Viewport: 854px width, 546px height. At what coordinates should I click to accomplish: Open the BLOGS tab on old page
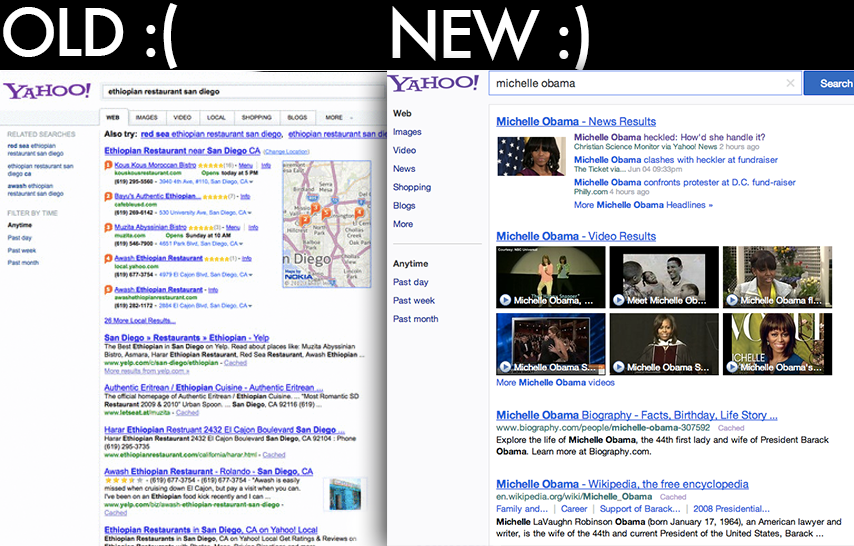[297, 117]
